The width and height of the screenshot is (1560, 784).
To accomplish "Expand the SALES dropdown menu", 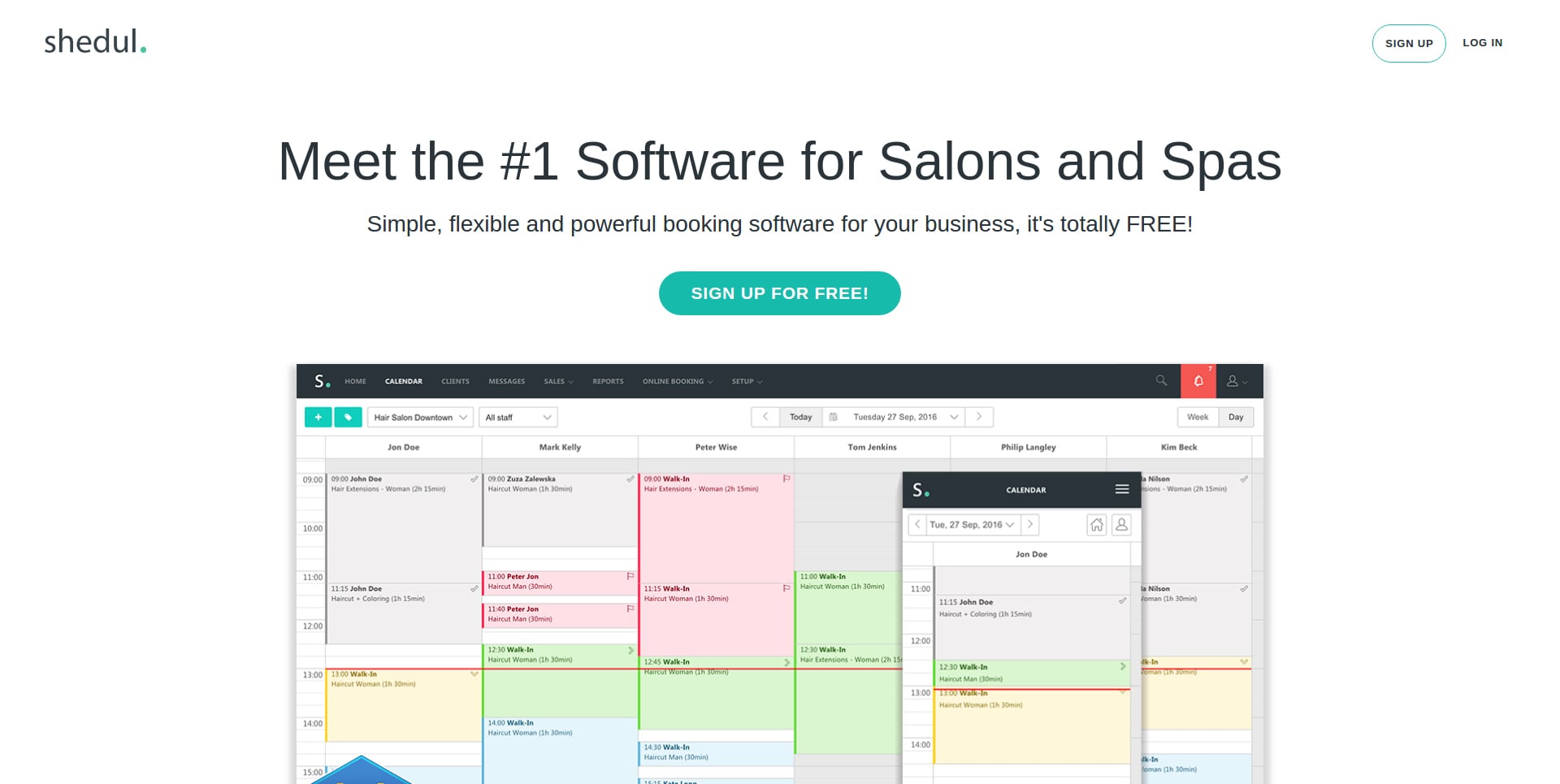I will pyautogui.click(x=558, y=381).
